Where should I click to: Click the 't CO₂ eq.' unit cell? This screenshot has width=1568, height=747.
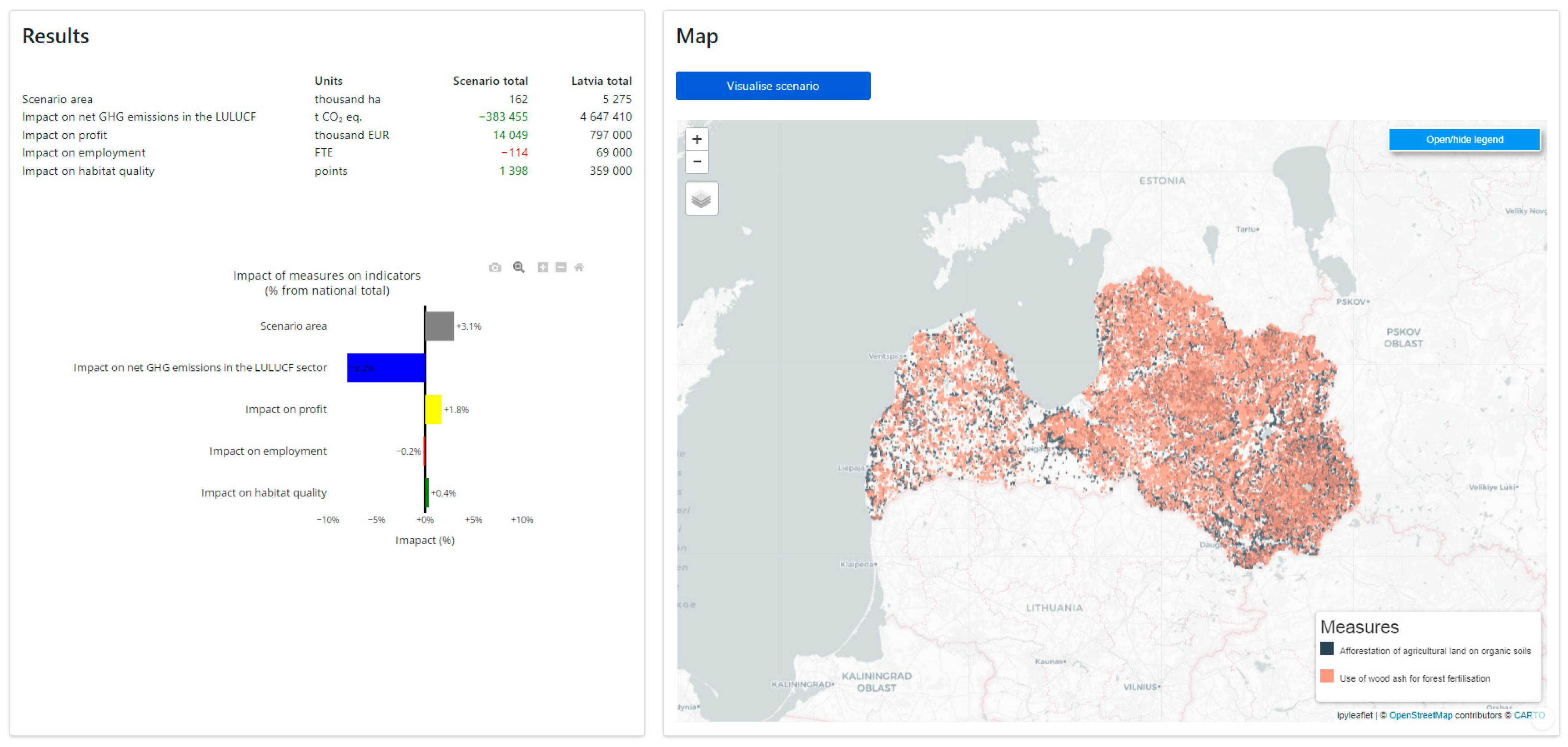338,117
